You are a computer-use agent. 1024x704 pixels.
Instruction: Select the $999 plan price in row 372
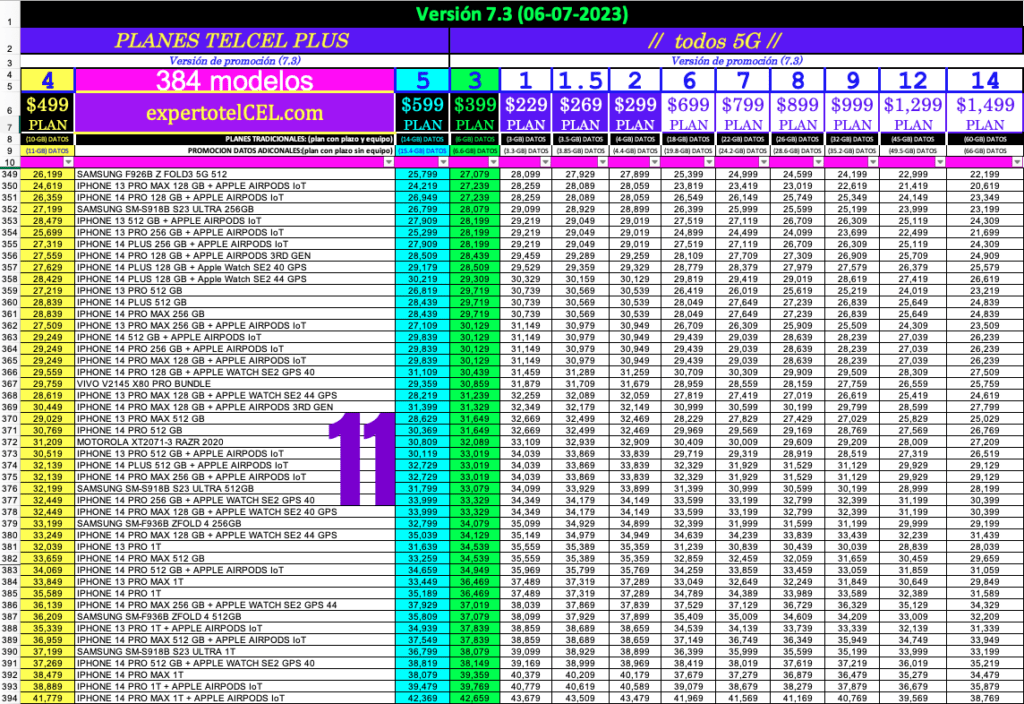tap(852, 442)
